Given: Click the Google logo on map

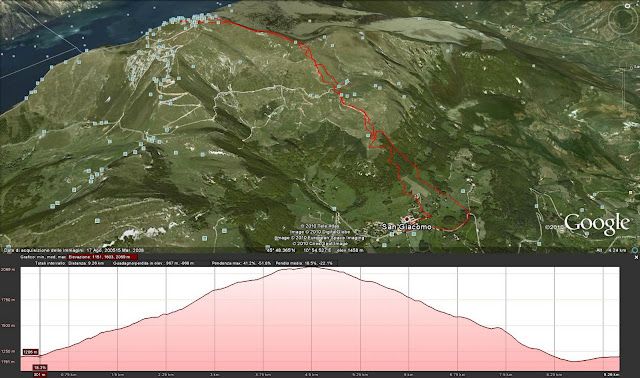Looking at the screenshot, I should pyautogui.click(x=597, y=224).
